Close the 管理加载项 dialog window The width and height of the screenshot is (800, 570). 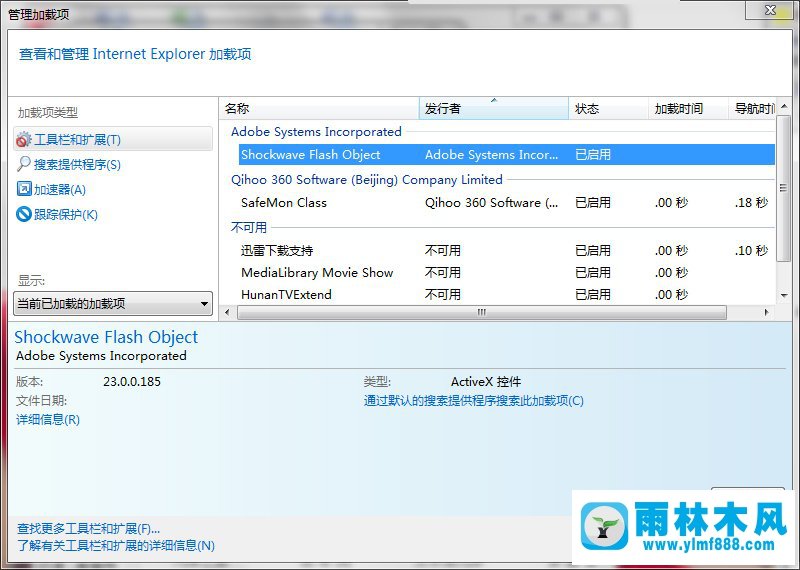[770, 10]
